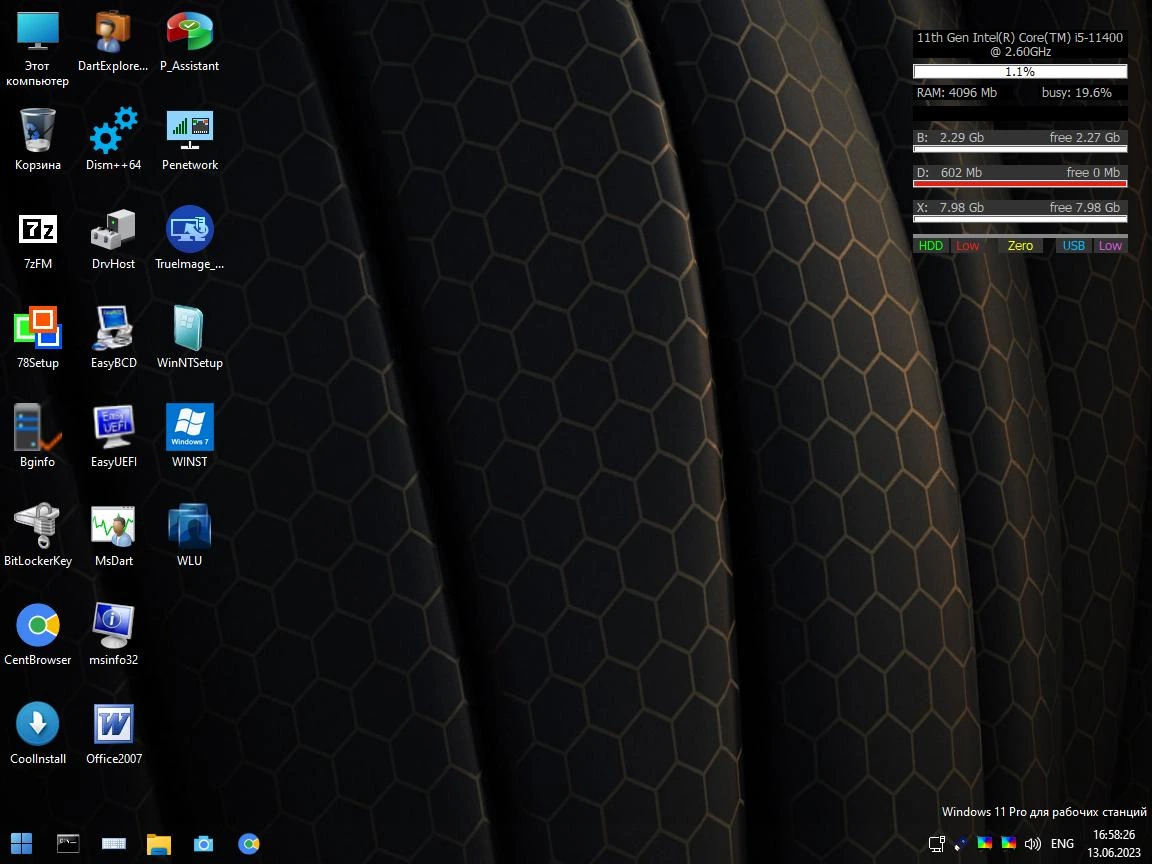
Task: Click the 11th Gen Intel Core CPU name
Action: [x=1020, y=44]
